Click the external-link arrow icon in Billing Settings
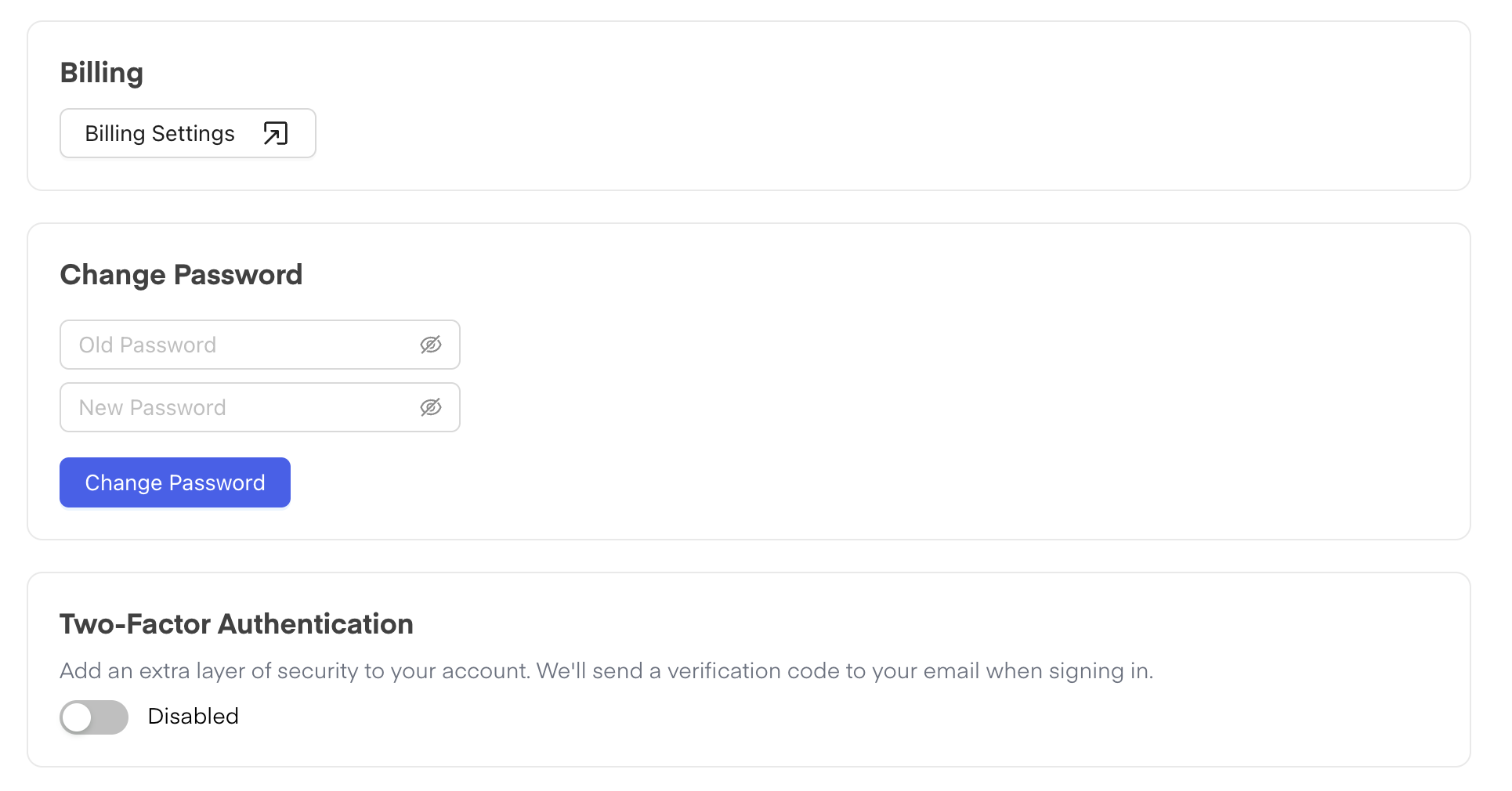The width and height of the screenshot is (1512, 791). coord(276,133)
